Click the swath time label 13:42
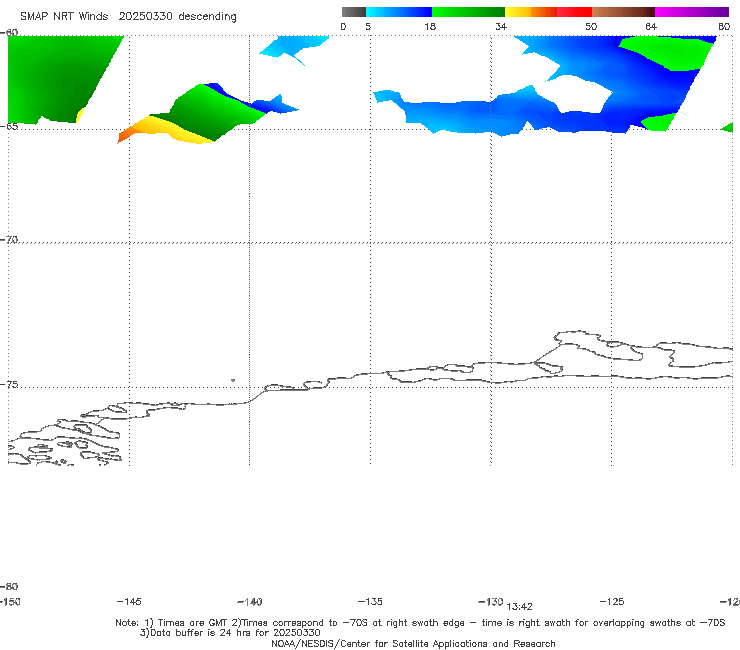 tap(520, 607)
